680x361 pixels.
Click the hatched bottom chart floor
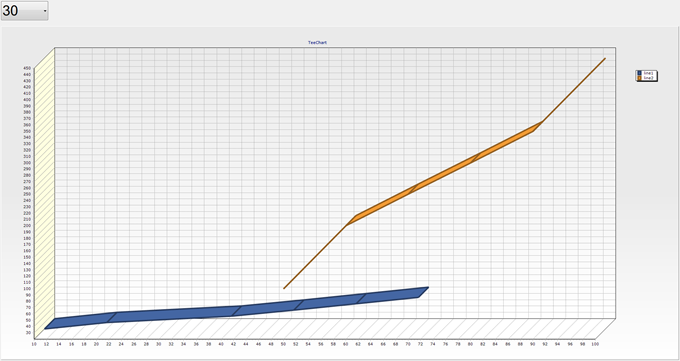click(325, 328)
